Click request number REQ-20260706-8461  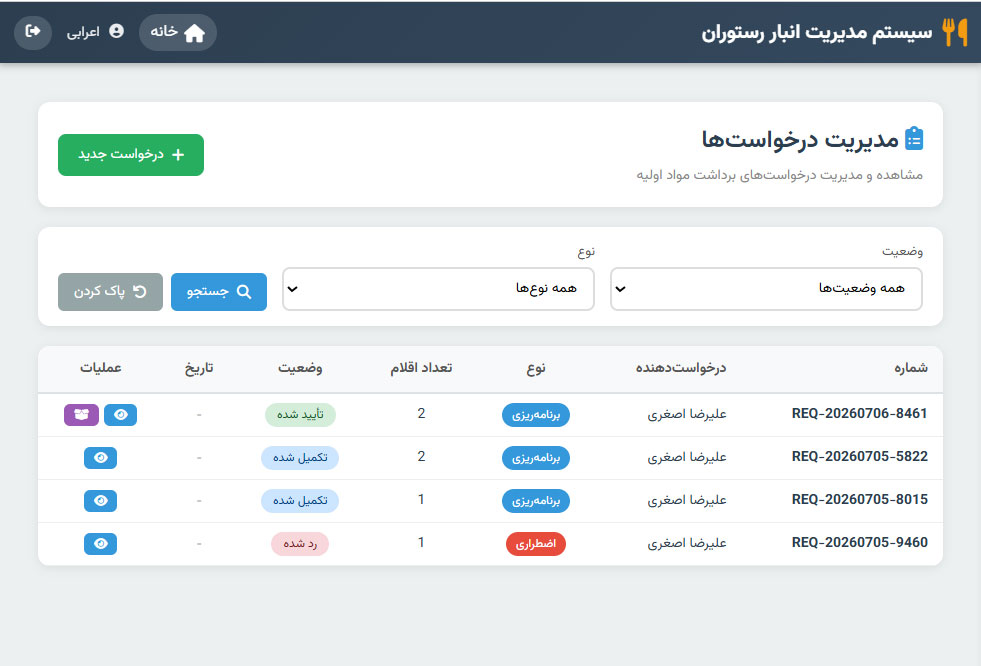pos(860,413)
